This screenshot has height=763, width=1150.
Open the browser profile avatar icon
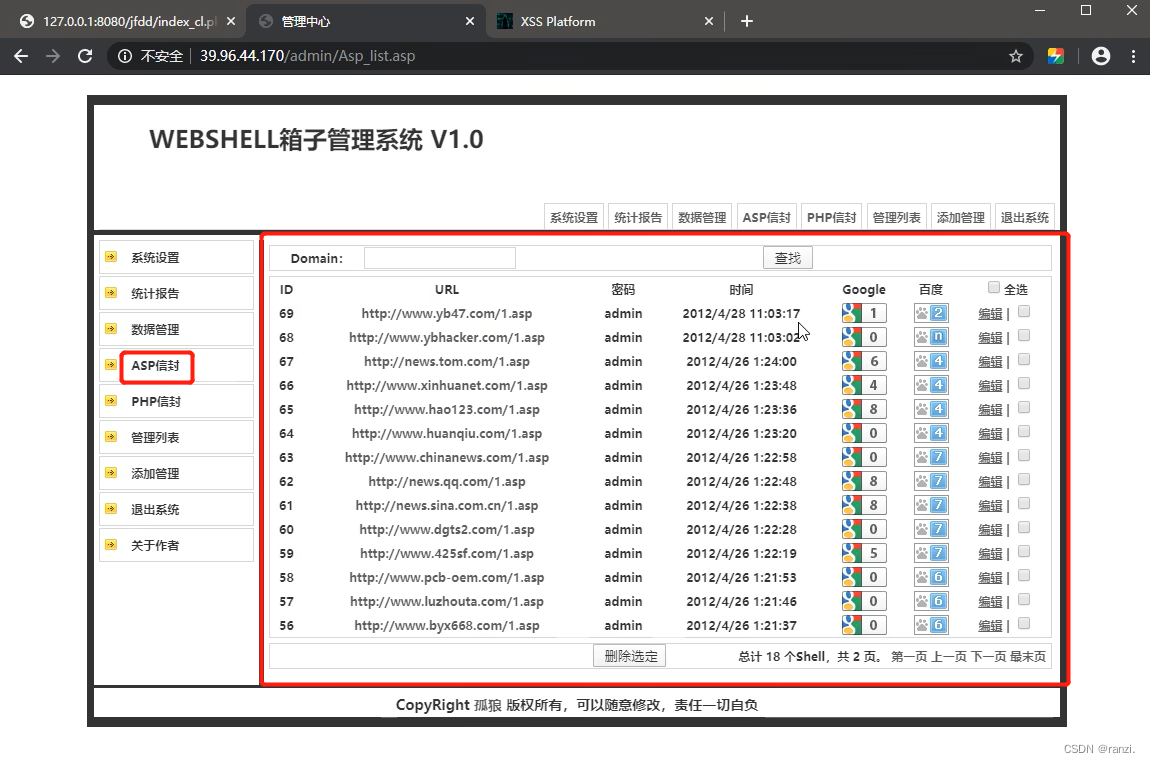pyautogui.click(x=1101, y=56)
